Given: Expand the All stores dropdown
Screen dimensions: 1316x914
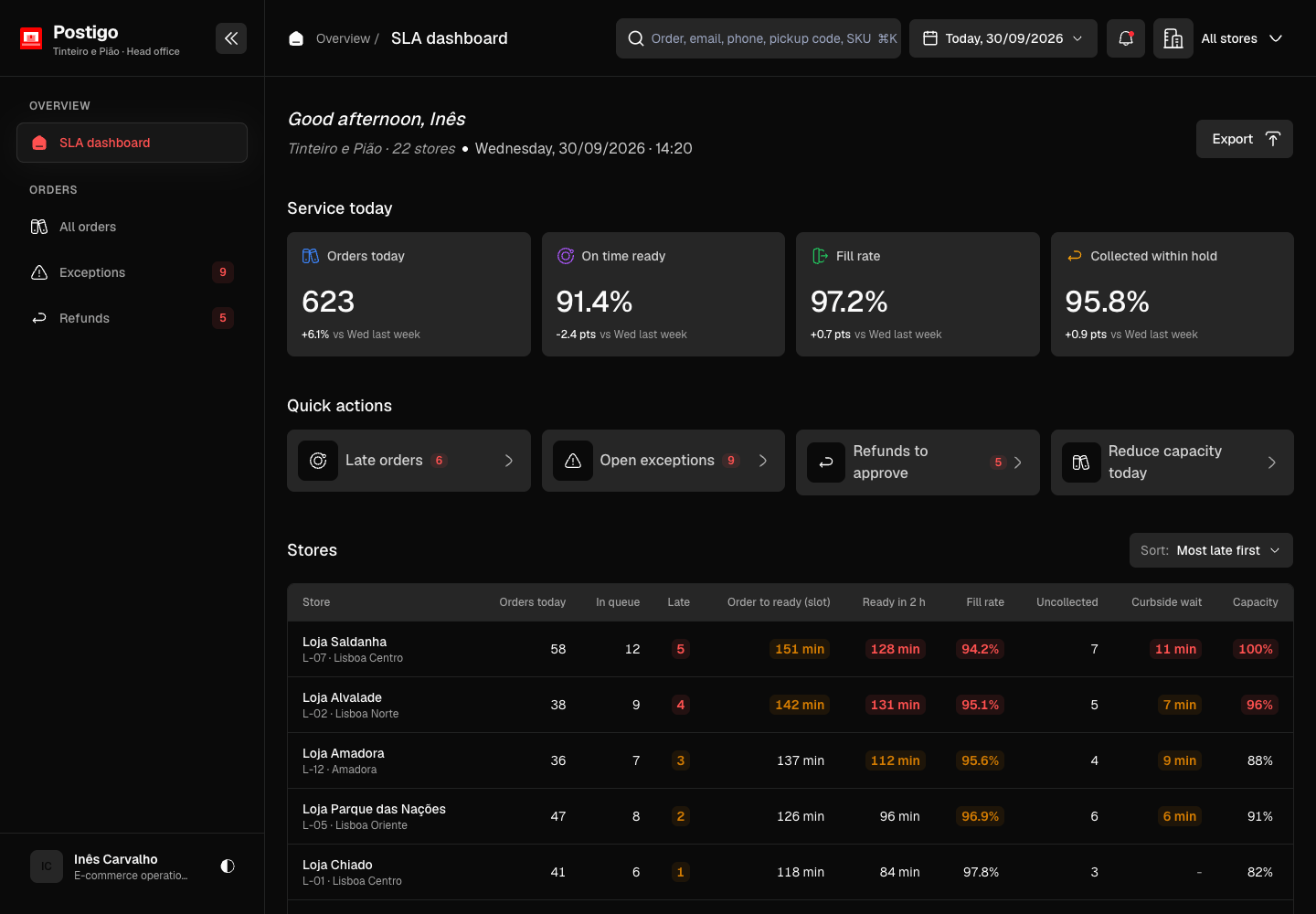Looking at the screenshot, I should pyautogui.click(x=1242, y=38).
